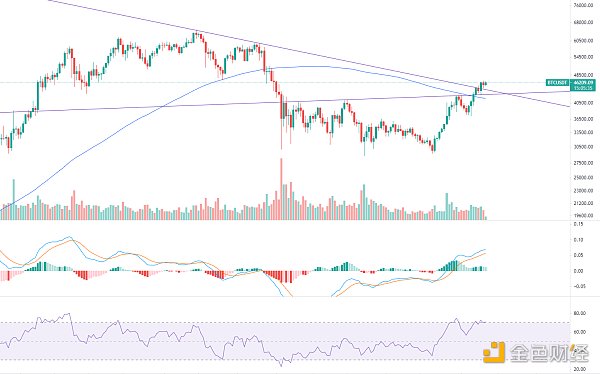Click the tall teal volume bar at far left
This screenshot has height=374, width=600.
pos(14,199)
